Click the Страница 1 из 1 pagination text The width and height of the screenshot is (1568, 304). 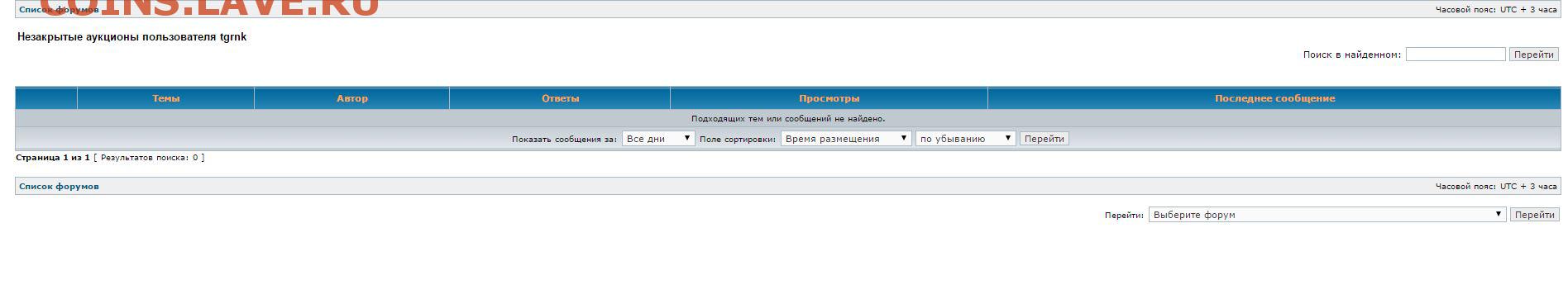[52, 158]
